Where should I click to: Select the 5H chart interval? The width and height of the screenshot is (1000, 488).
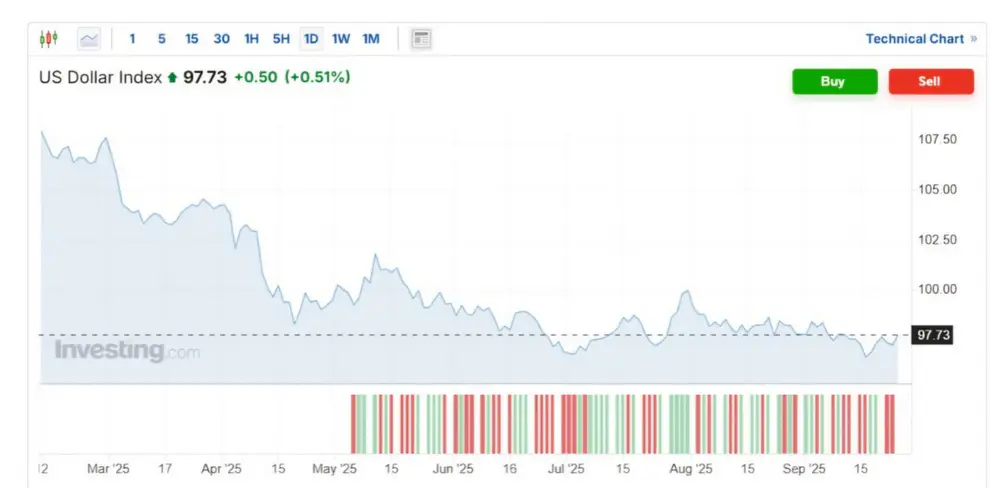click(281, 39)
